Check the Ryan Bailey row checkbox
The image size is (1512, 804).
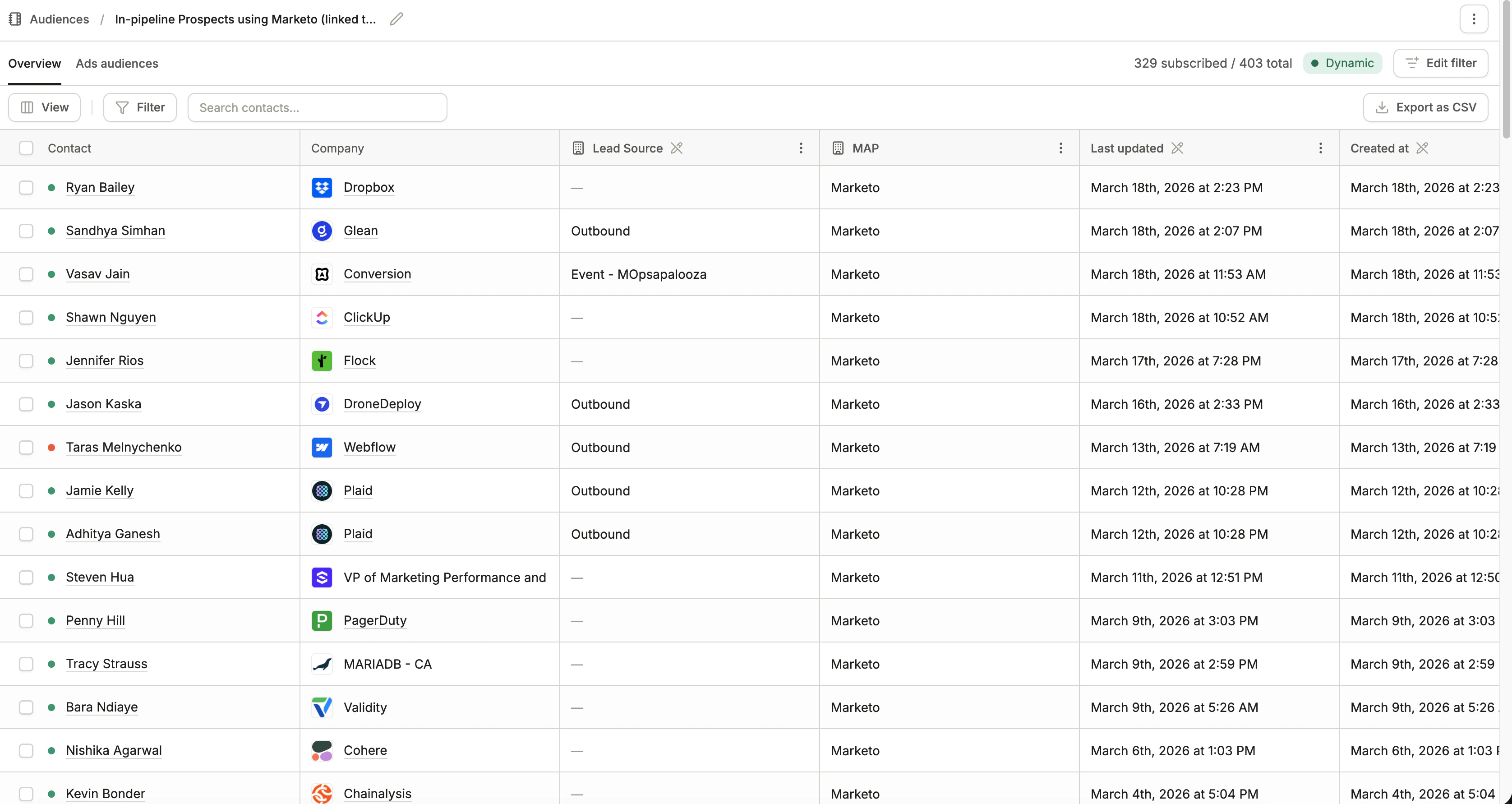tap(27, 187)
